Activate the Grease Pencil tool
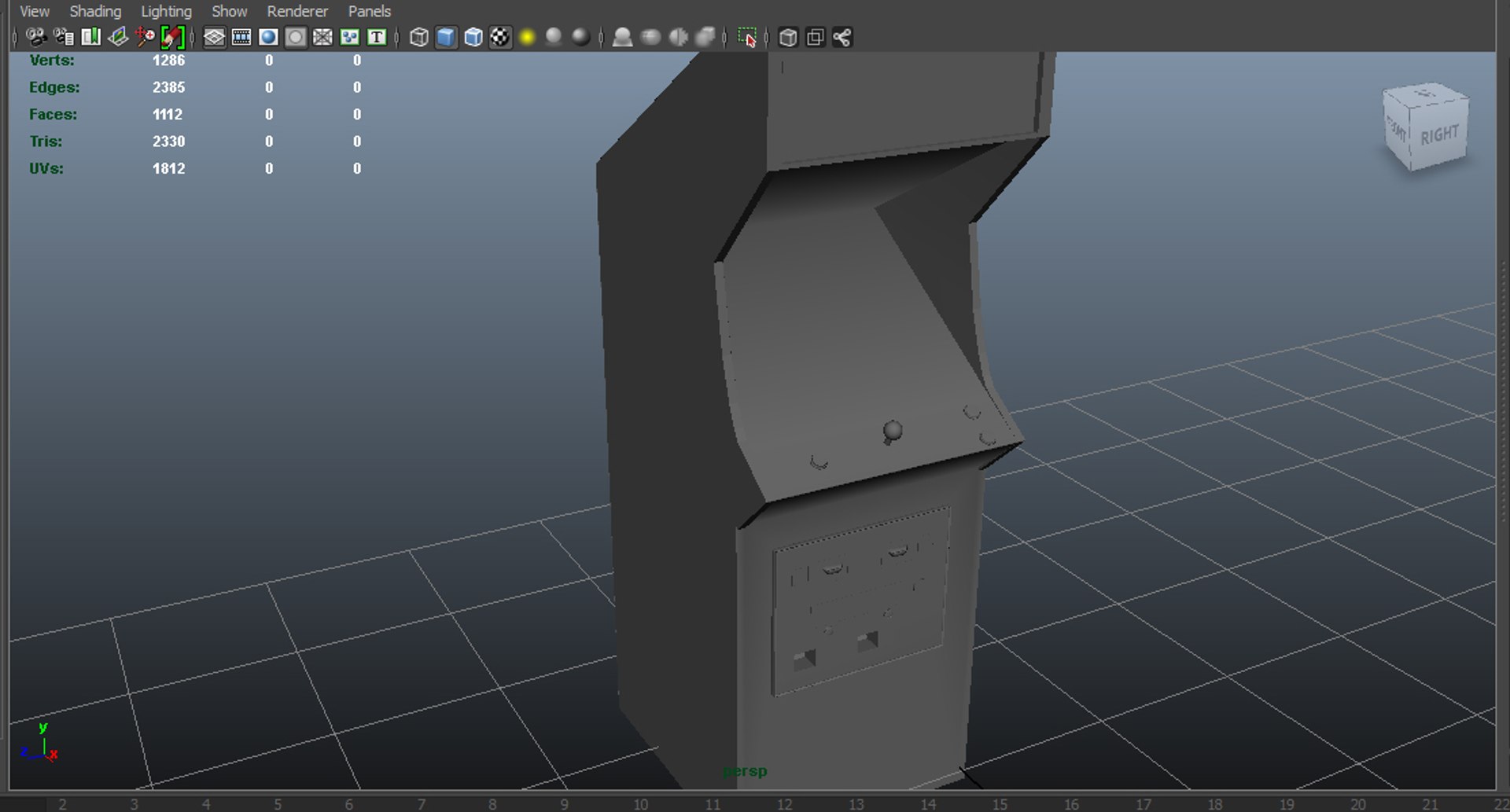1510x812 pixels. (172, 37)
